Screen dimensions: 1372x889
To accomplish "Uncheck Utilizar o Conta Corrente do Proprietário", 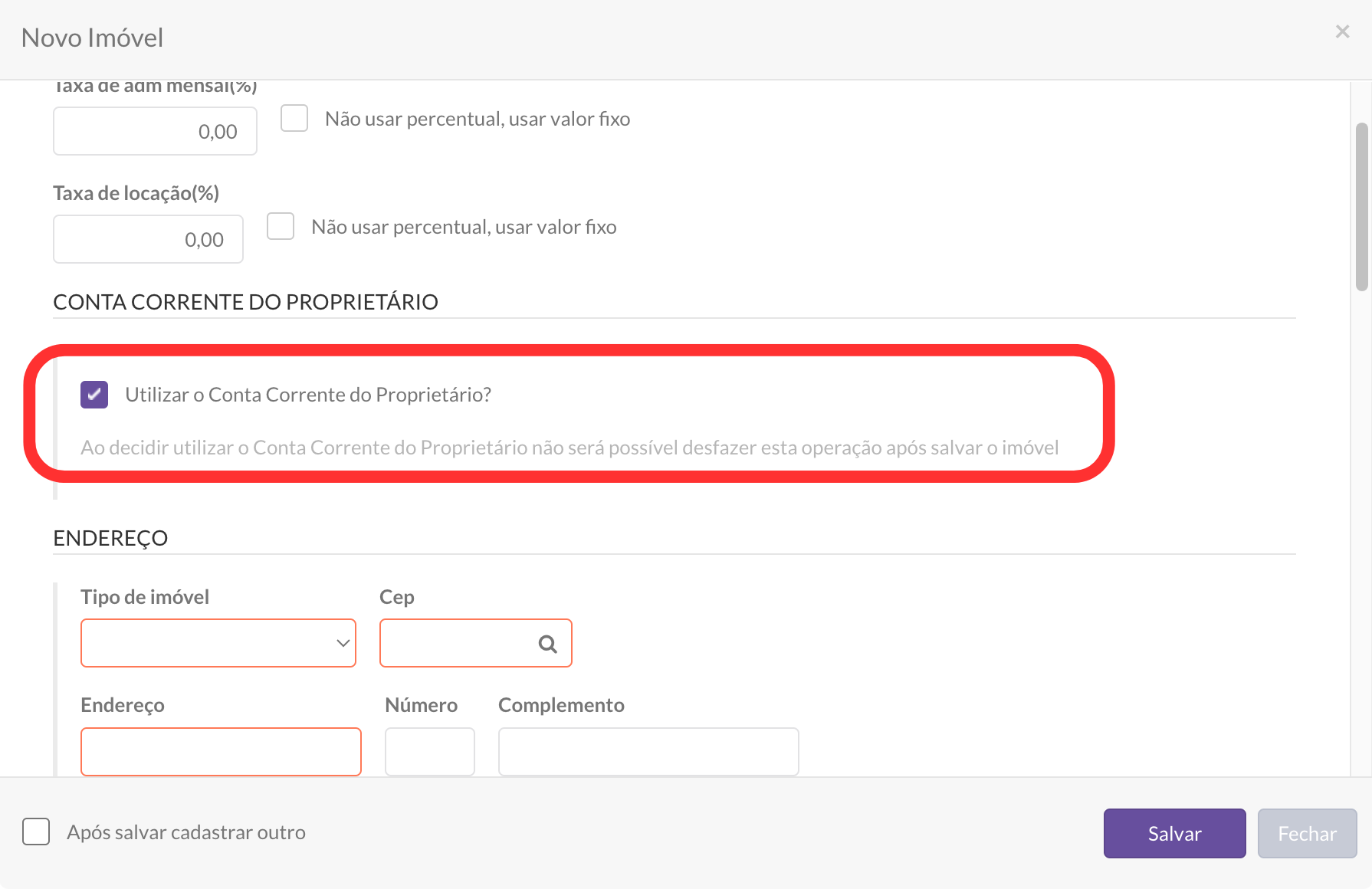I will click(x=94, y=395).
